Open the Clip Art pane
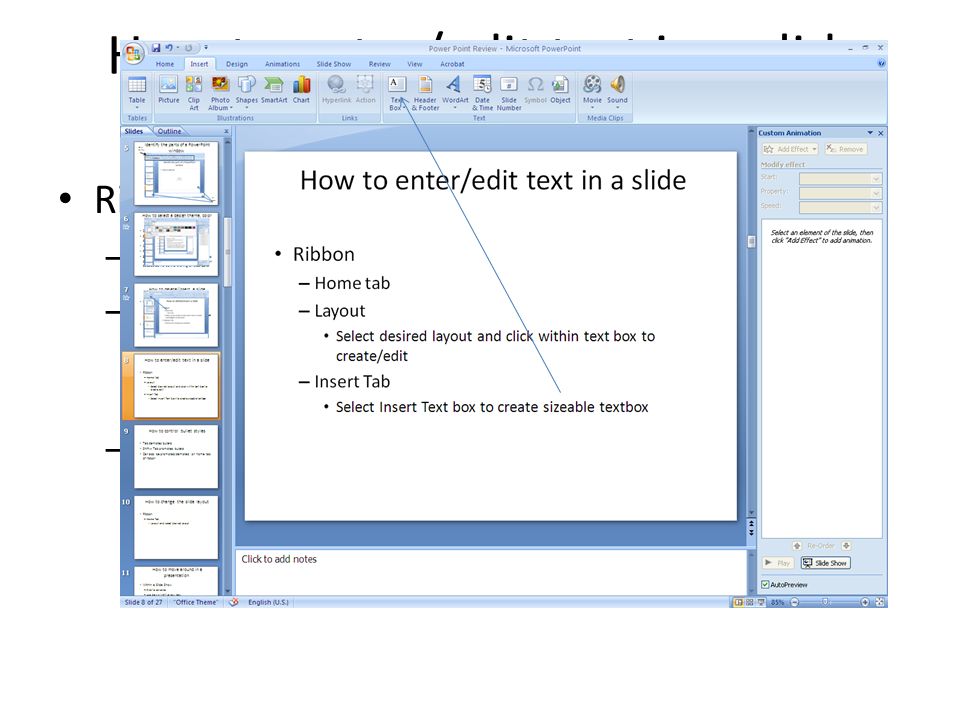960x720 pixels. [x=193, y=92]
